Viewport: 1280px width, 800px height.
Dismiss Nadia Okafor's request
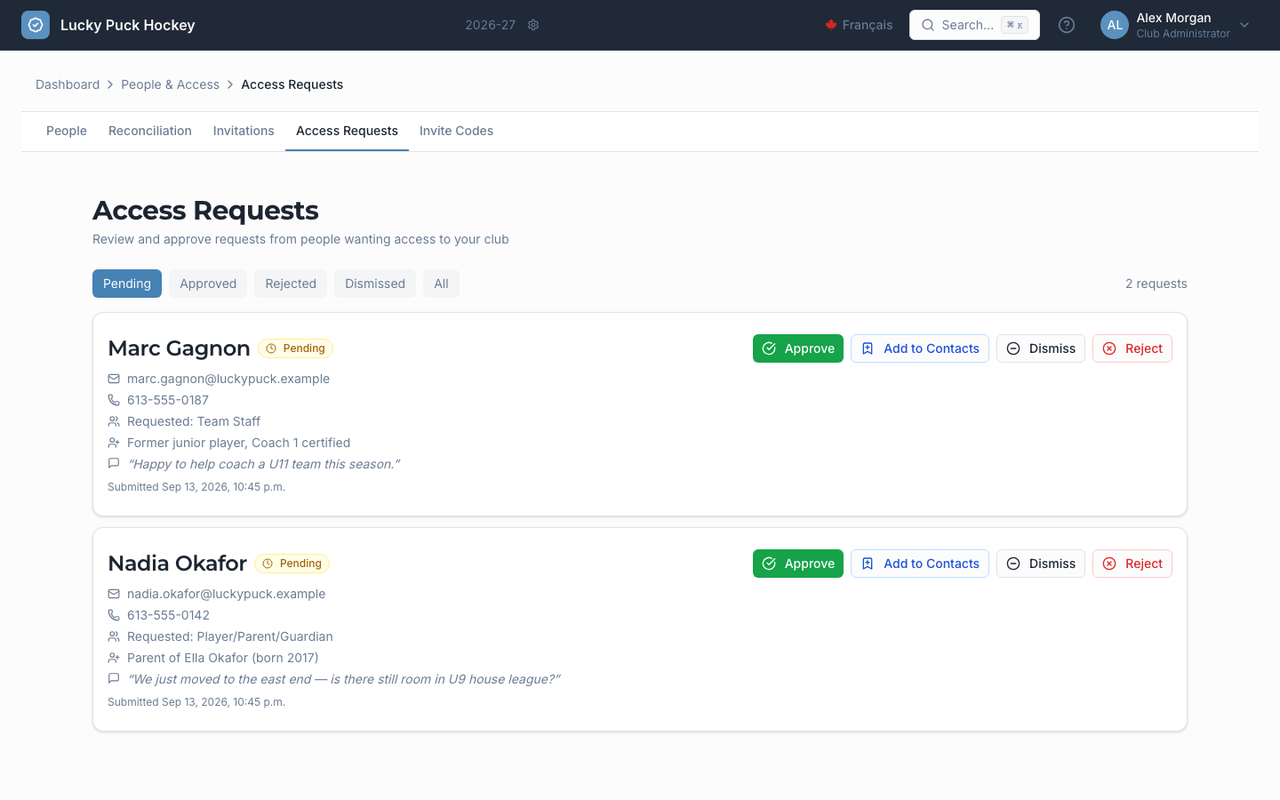(x=1041, y=564)
